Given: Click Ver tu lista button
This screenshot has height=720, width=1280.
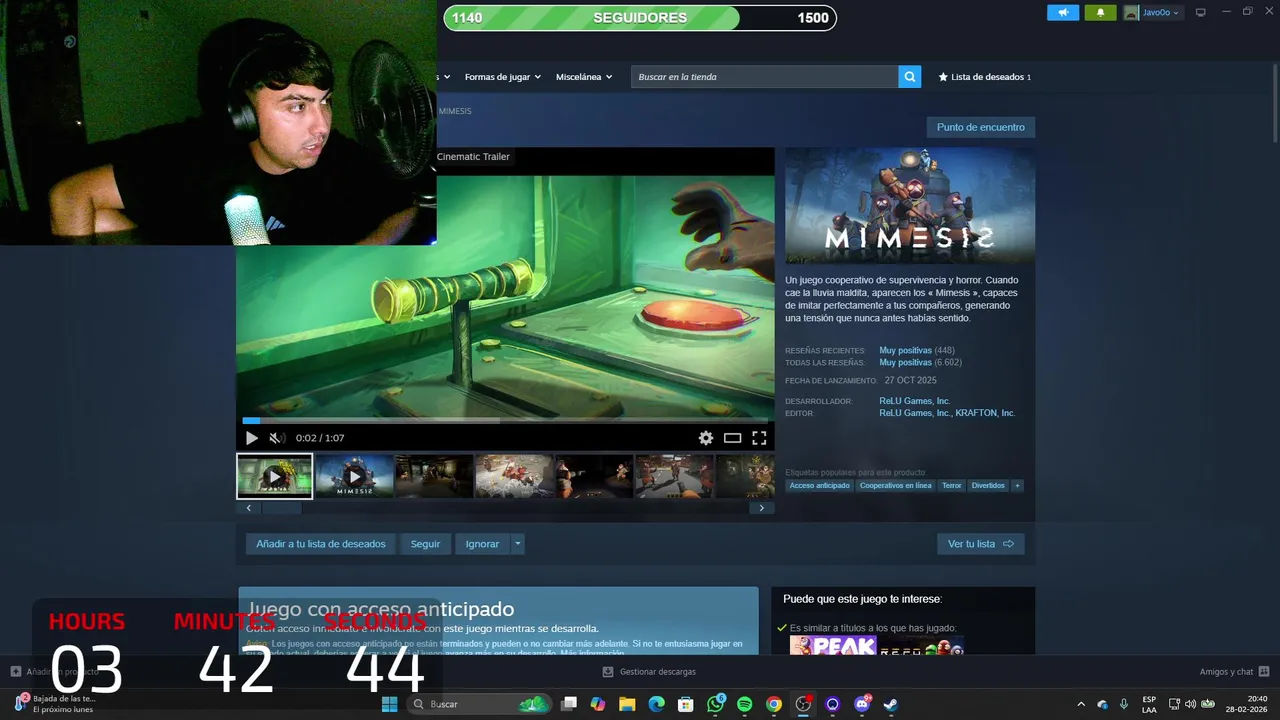Looking at the screenshot, I should [x=980, y=544].
